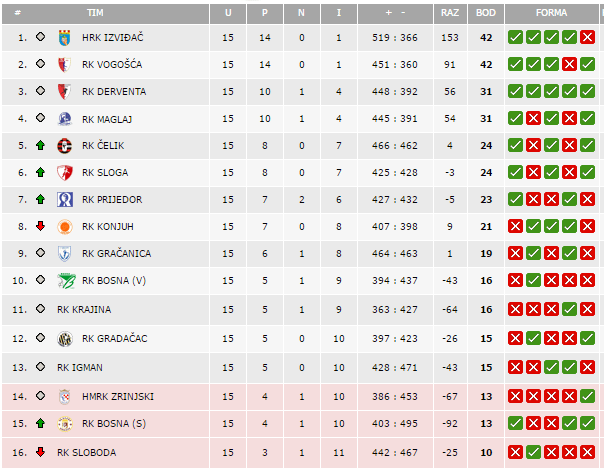Viewport: 604px width, 473px height.
Task: Click the RK Gradačac team logo
Action: point(66,339)
